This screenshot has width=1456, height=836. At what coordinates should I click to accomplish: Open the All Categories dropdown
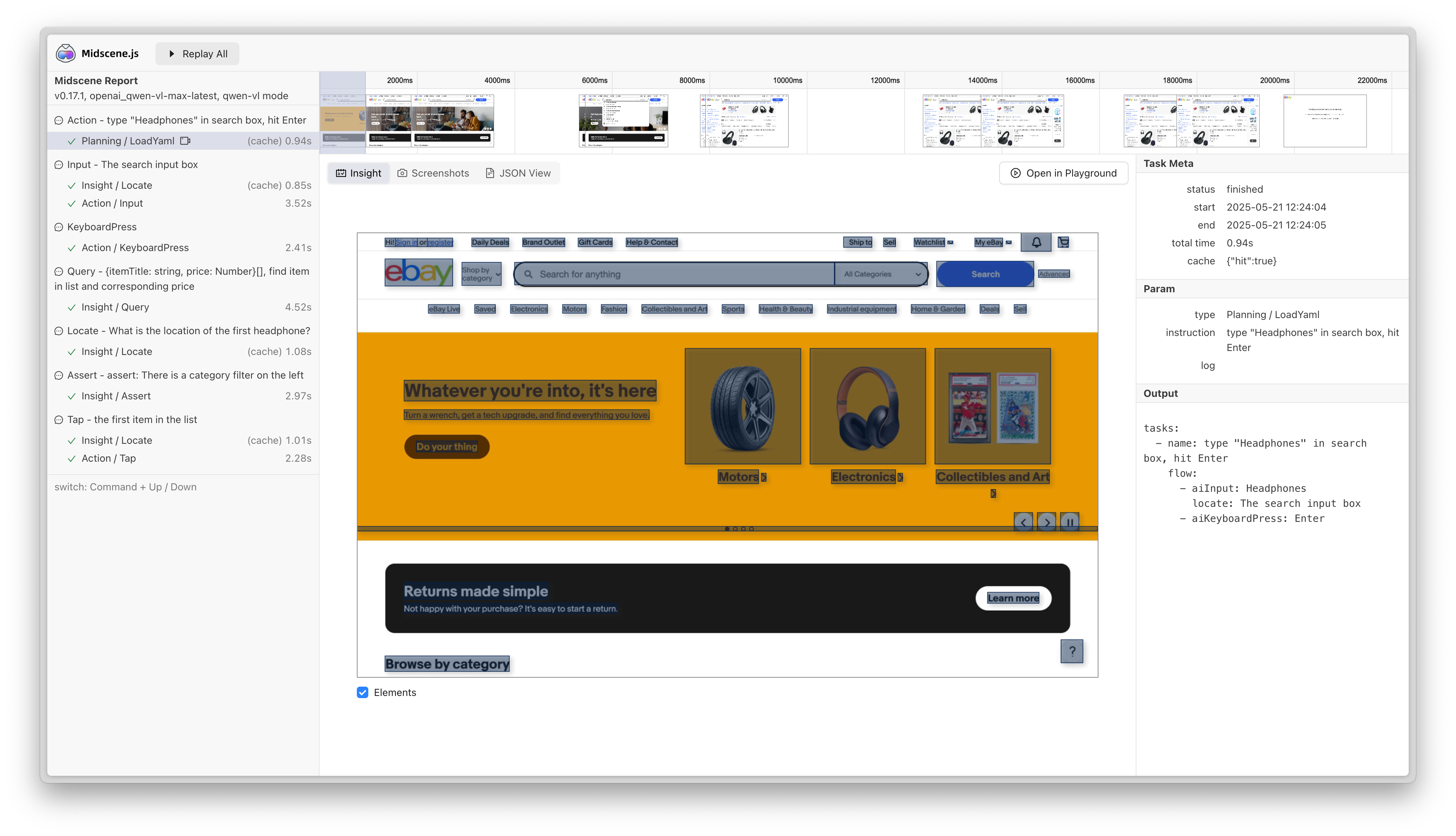pos(881,274)
